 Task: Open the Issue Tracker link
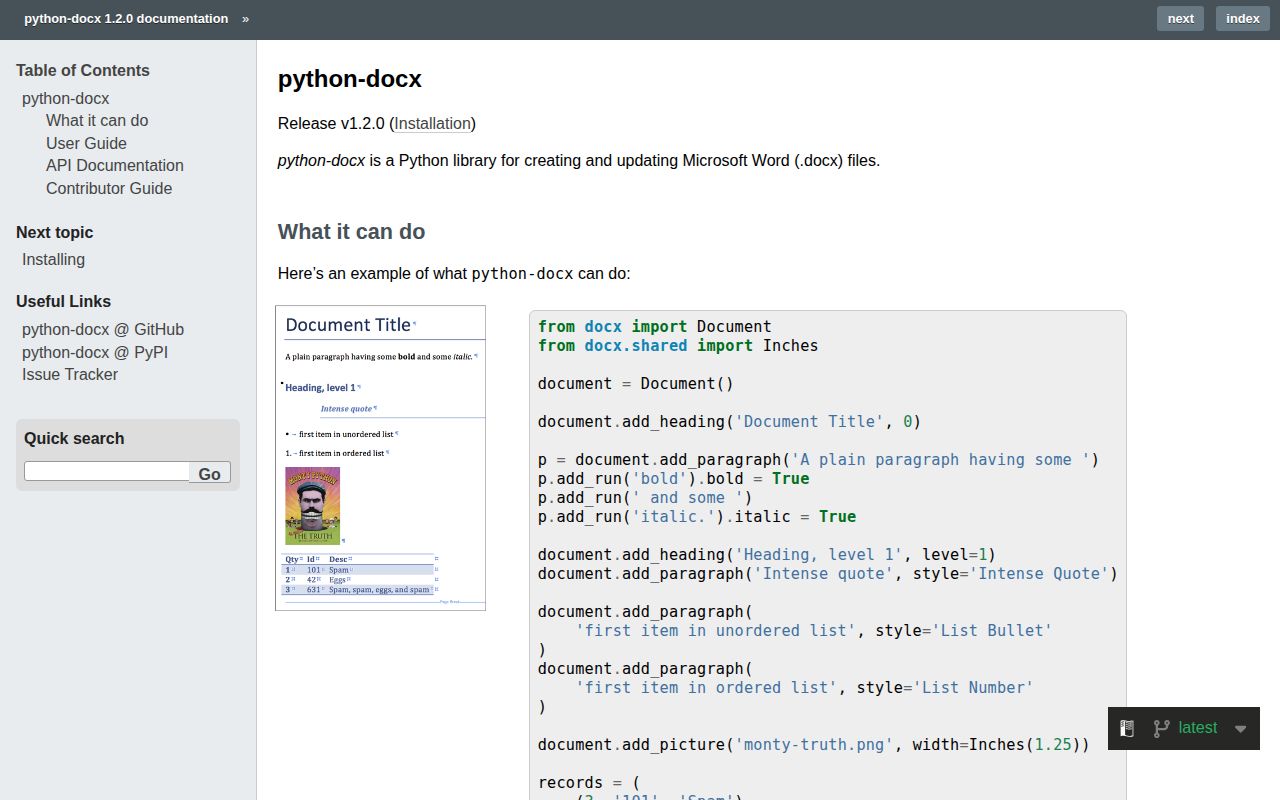(x=70, y=374)
